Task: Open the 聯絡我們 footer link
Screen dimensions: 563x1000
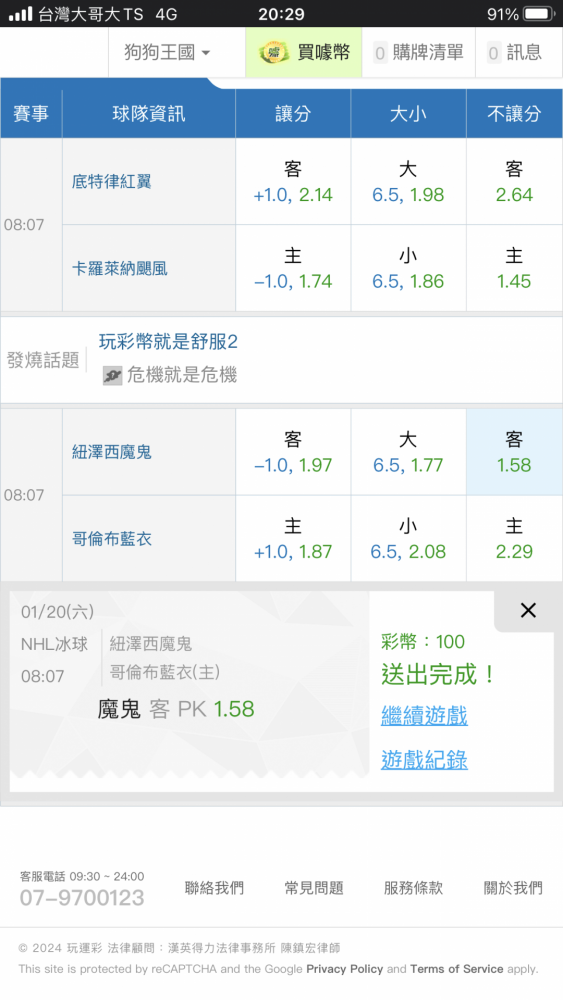Action: [214, 888]
